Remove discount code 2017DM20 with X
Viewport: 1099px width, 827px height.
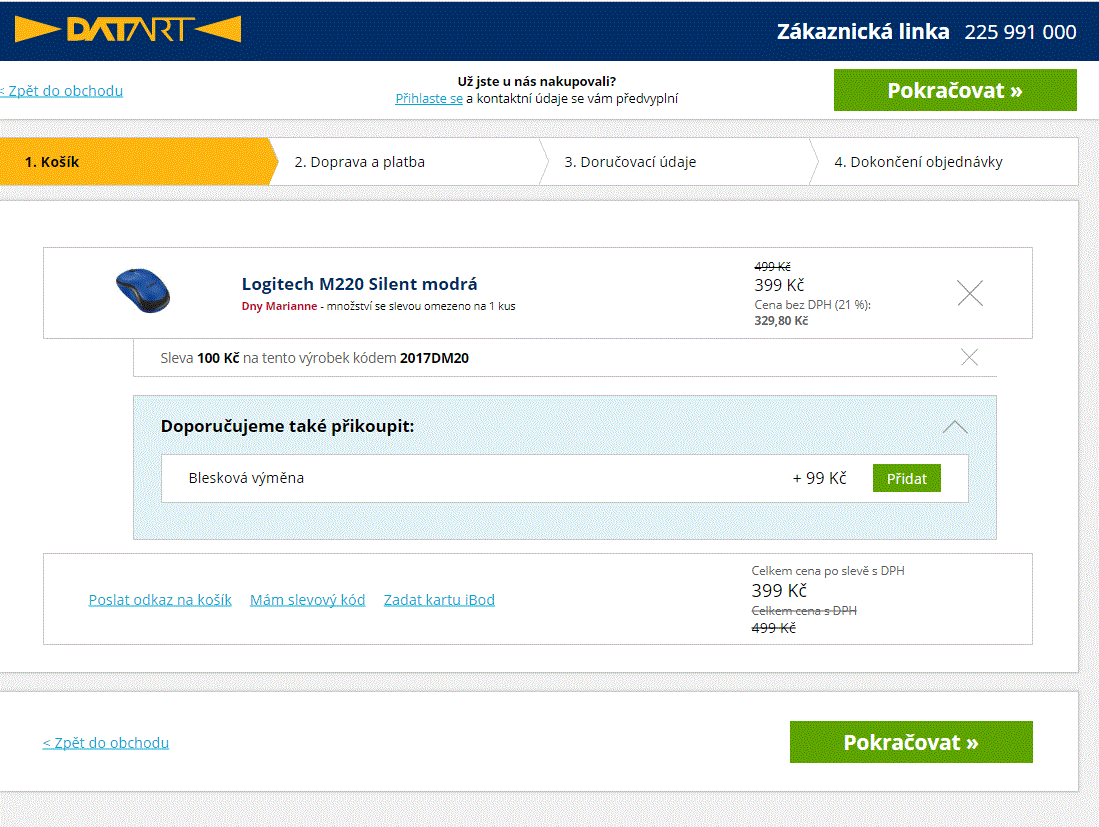(x=969, y=357)
